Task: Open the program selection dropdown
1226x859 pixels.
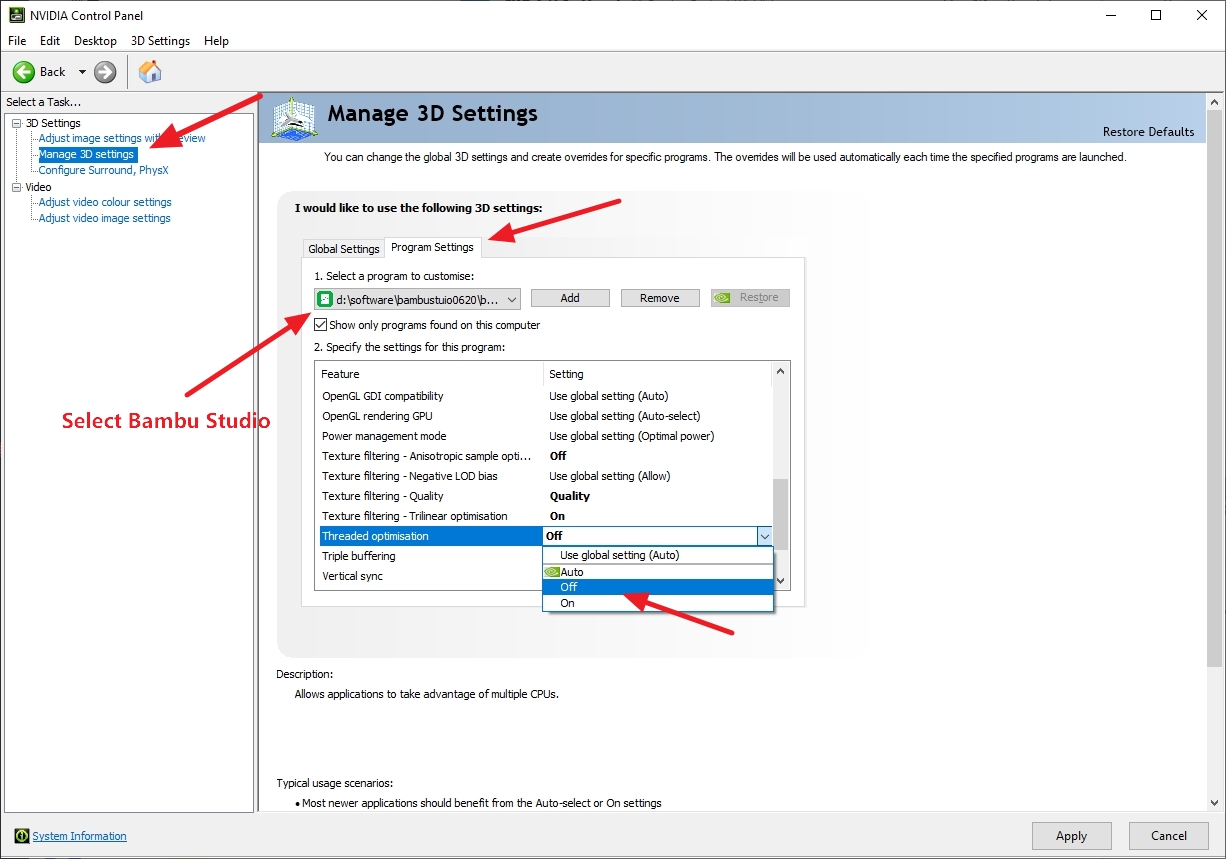Action: coord(418,299)
